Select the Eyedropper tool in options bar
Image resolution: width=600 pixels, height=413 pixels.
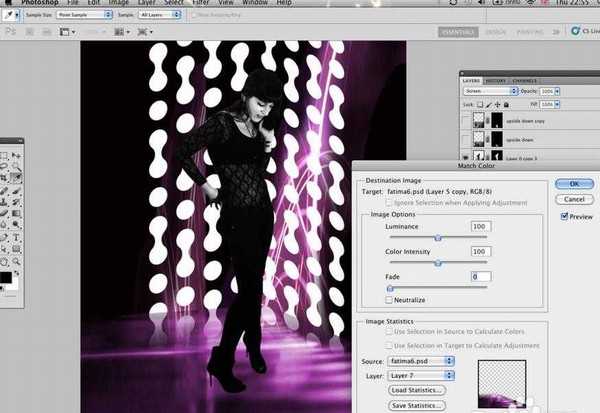click(x=10, y=17)
